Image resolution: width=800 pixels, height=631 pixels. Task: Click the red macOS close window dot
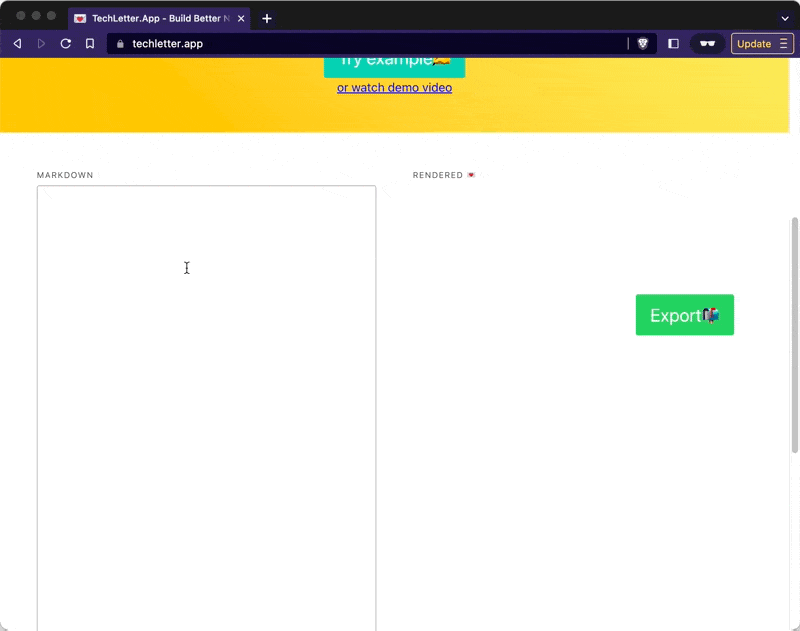click(20, 15)
